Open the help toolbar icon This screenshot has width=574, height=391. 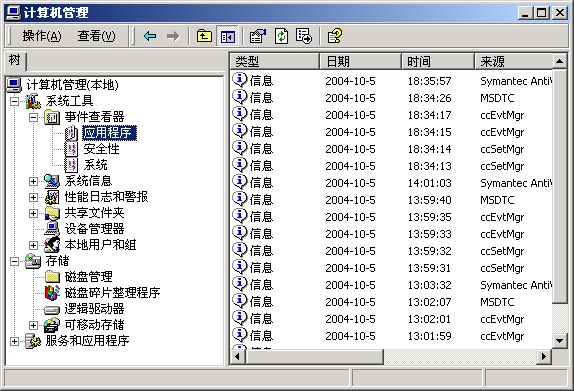tap(334, 36)
